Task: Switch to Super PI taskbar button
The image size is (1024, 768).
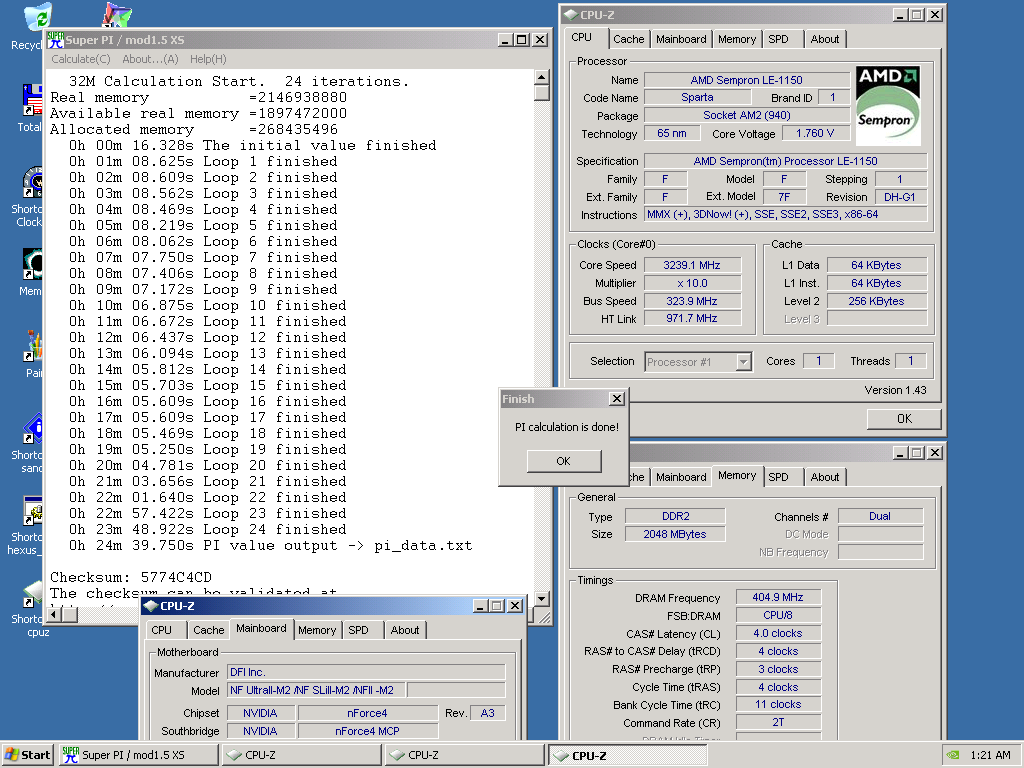Action: pos(138,755)
